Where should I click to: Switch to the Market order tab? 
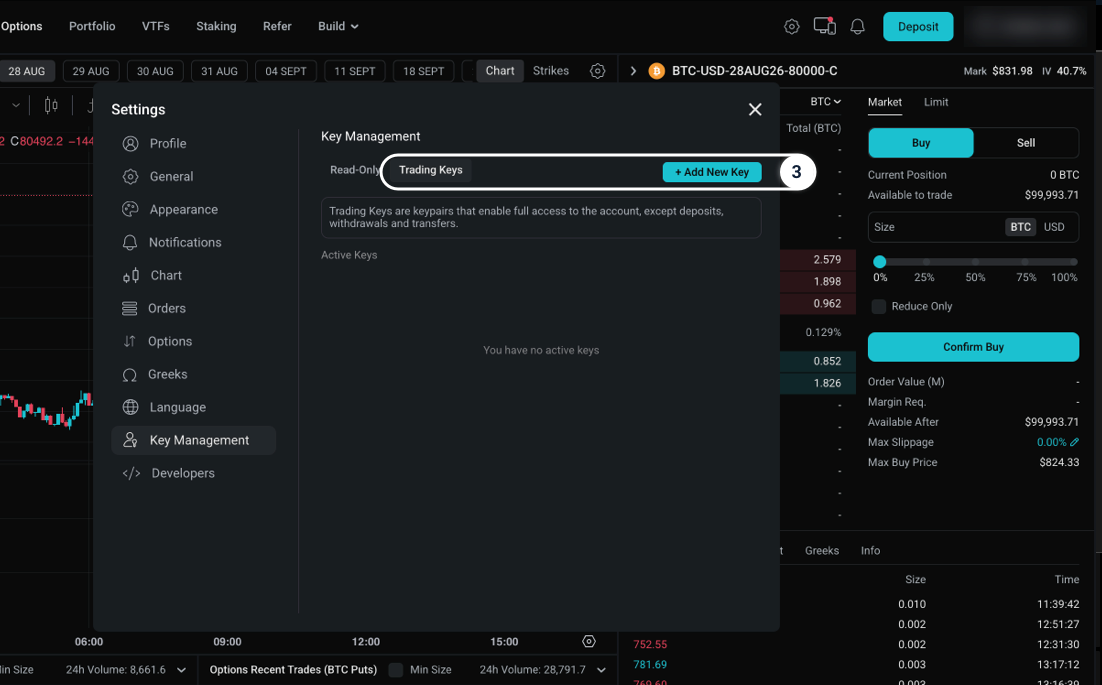coord(885,102)
